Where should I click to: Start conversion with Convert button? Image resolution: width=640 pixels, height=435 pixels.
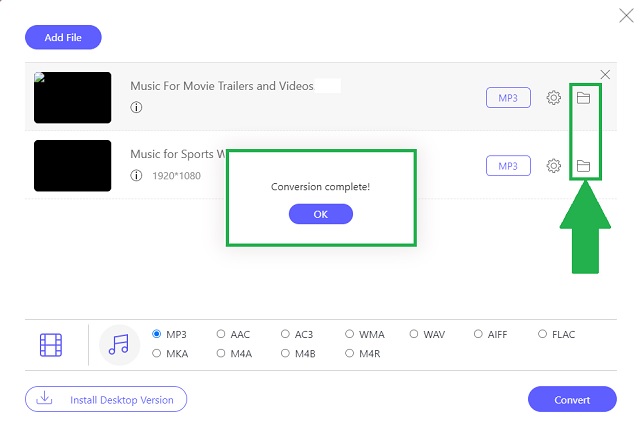click(572, 399)
